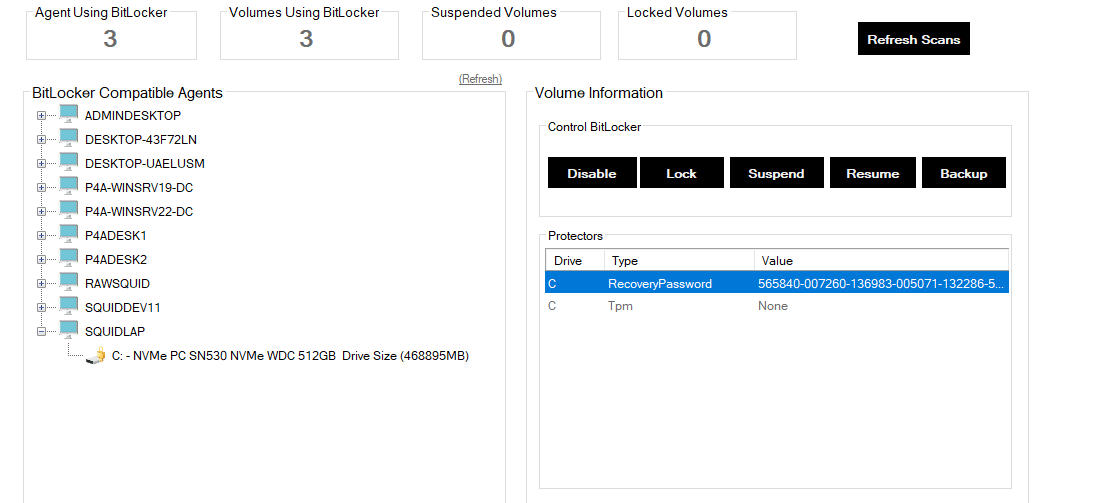Collapse the SQUIDLAP tree node

click(x=42, y=331)
